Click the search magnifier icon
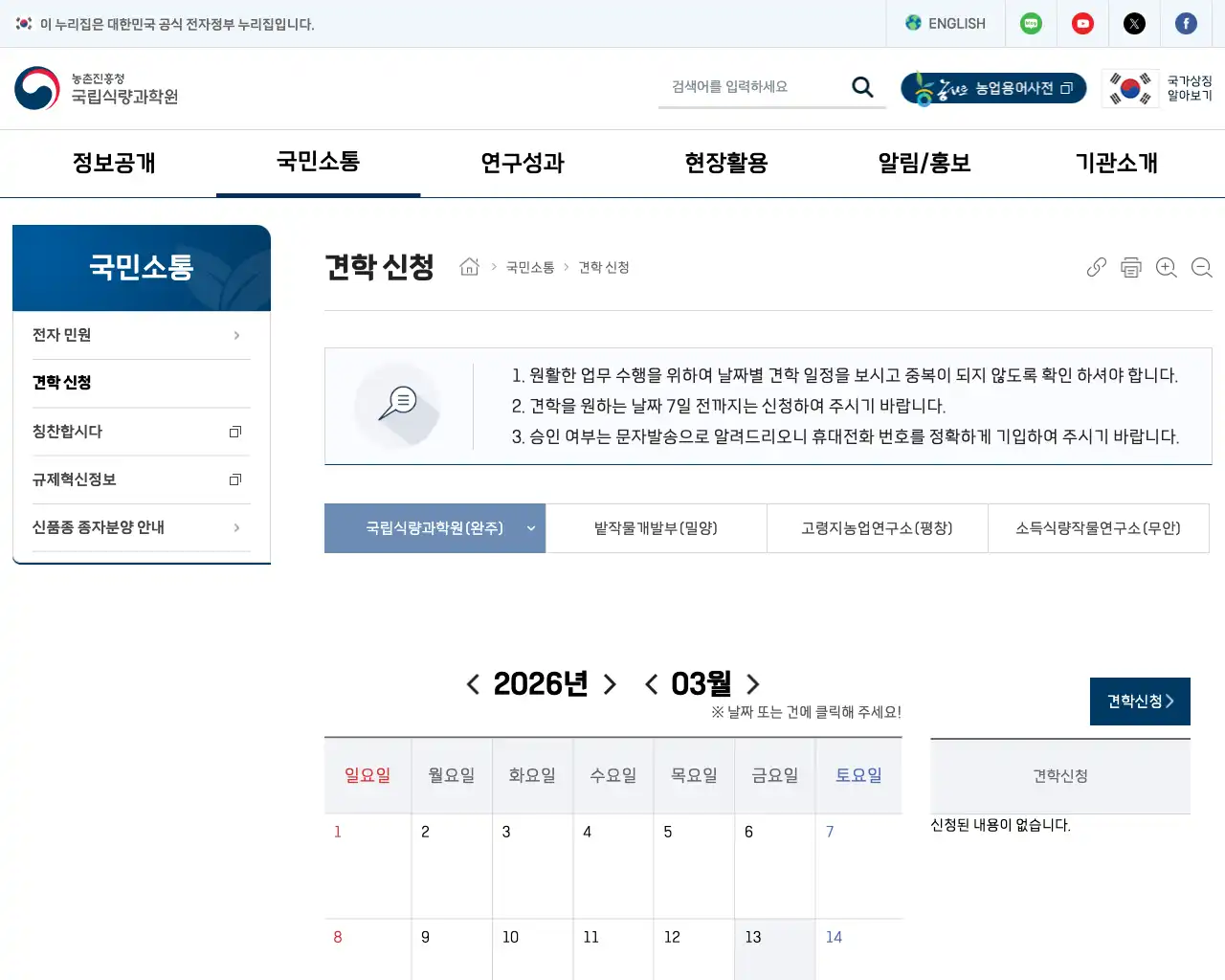1225x980 pixels. 861,86
